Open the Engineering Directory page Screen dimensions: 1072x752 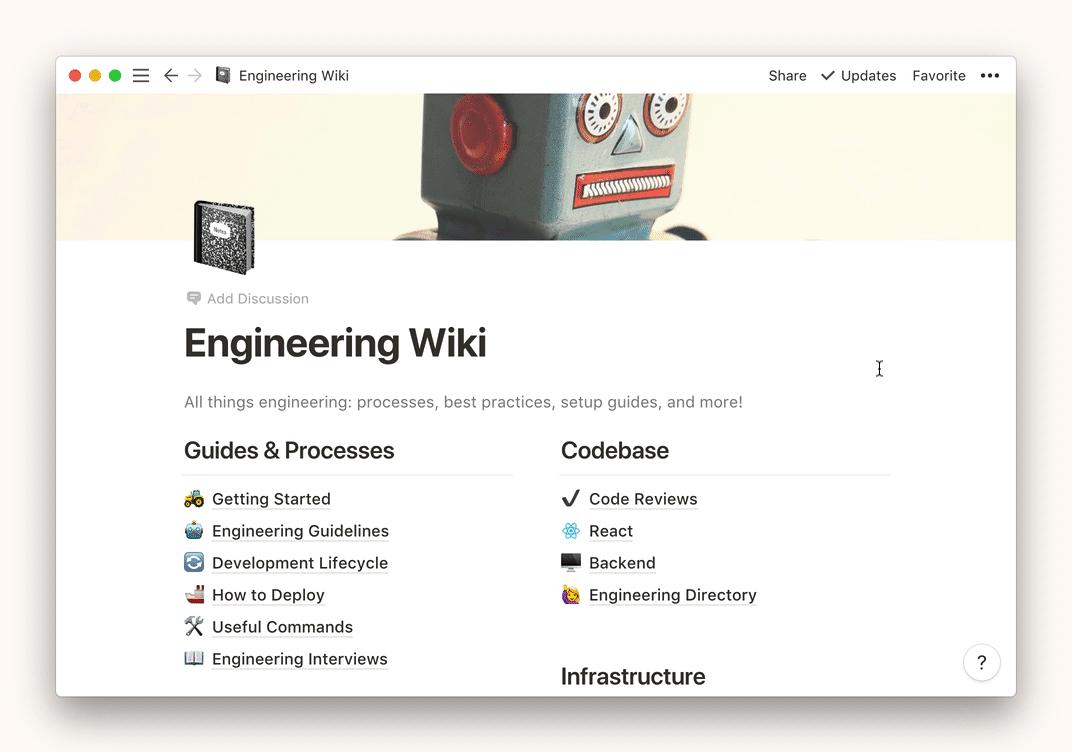(x=672, y=594)
